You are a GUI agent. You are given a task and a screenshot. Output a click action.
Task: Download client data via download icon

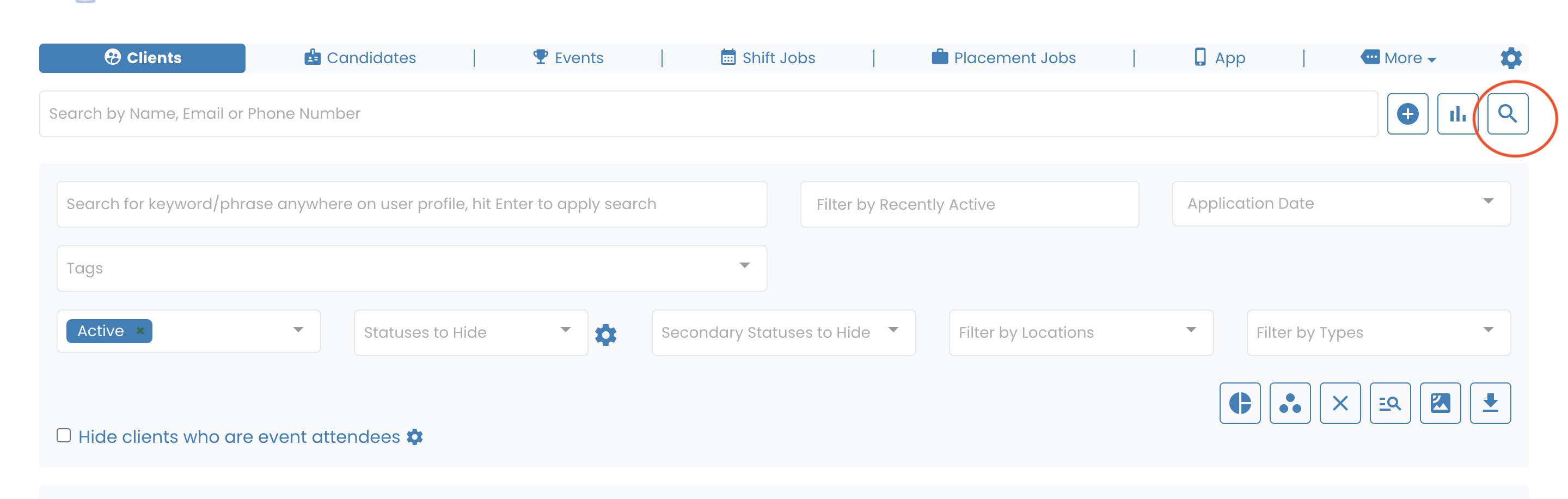1490,403
